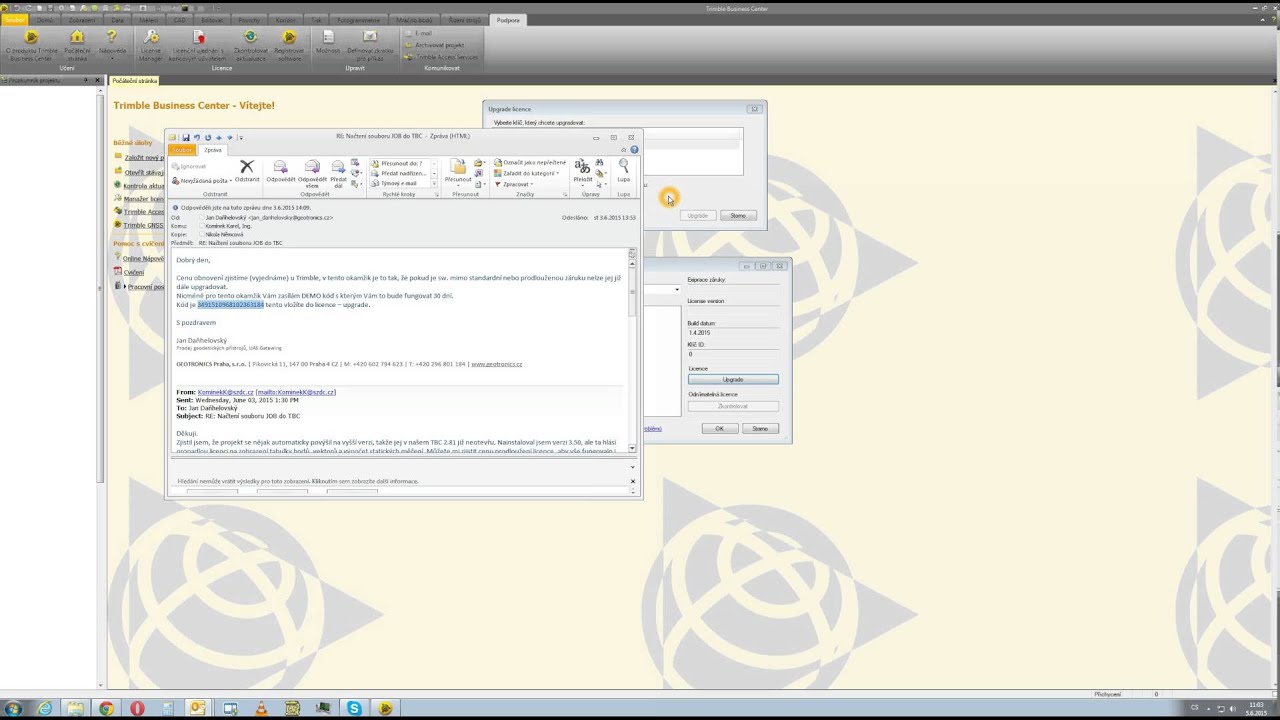Open Soubor tab in Trimble Business Center

[x=14, y=20]
